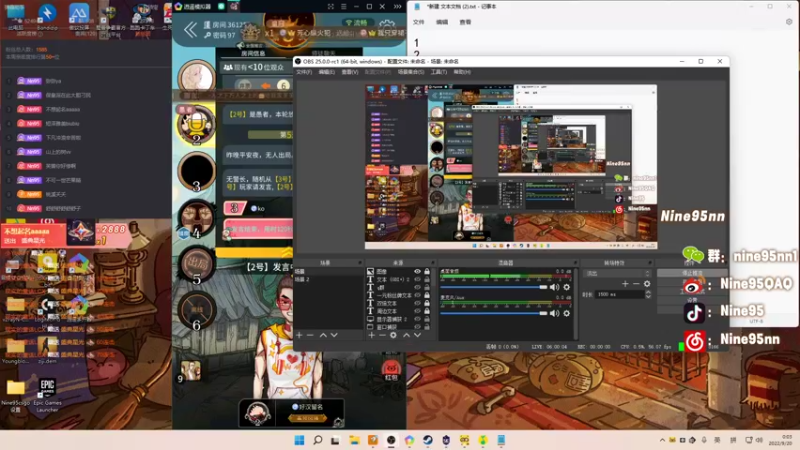This screenshot has width=800, height=450.
Task: Toggle the lock on 文本 (GDI+) 2 source
Action: 427,279
